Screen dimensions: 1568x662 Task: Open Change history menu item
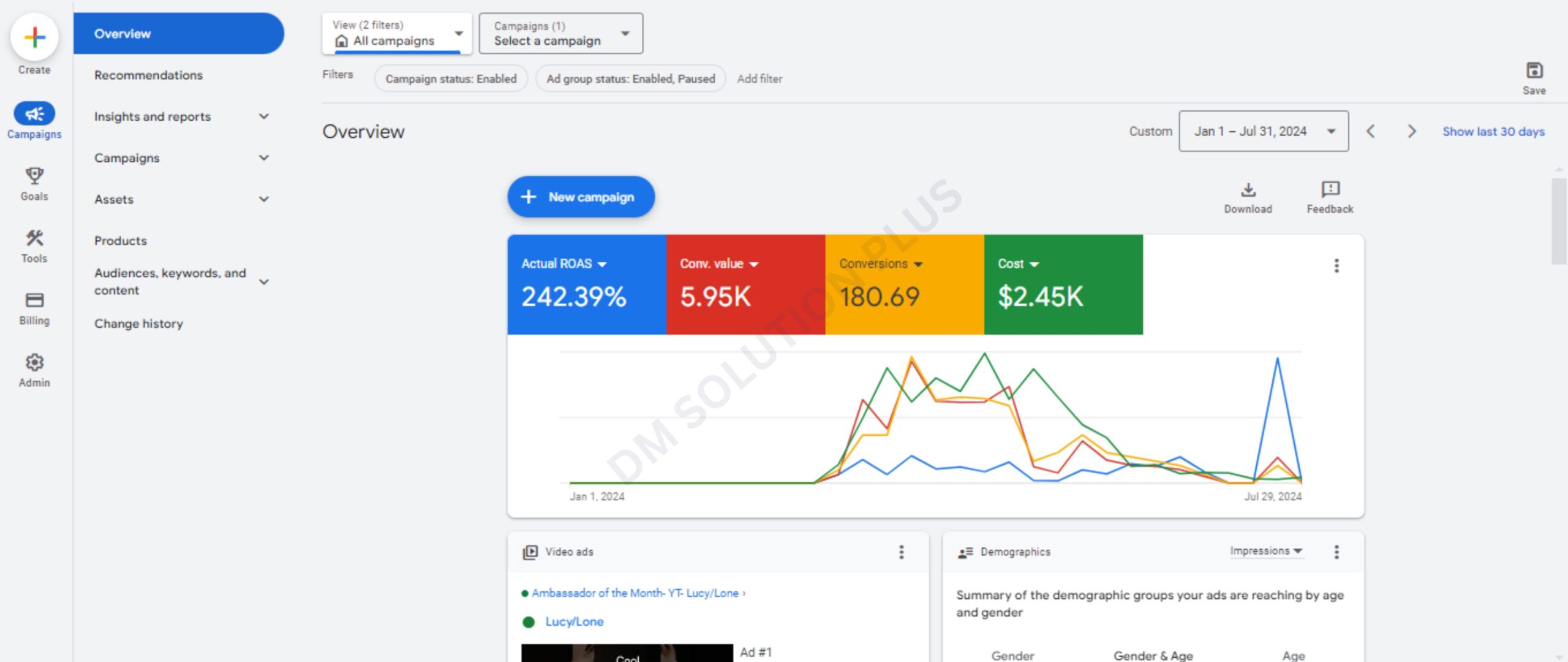(138, 324)
